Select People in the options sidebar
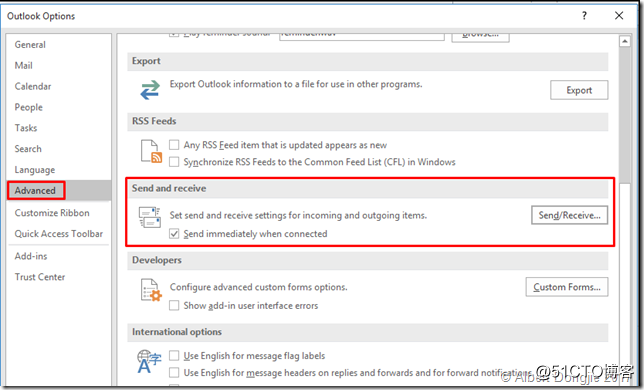Viewport: 644px width, 390px height. pos(28,108)
